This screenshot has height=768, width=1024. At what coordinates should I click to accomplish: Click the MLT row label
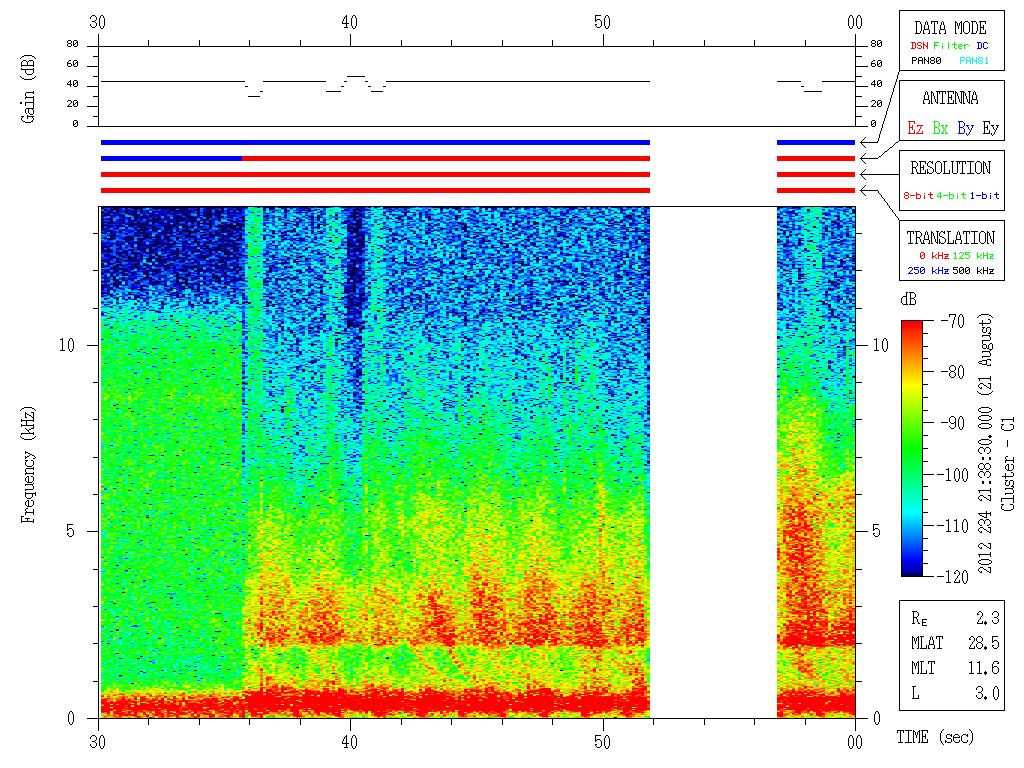point(923,668)
